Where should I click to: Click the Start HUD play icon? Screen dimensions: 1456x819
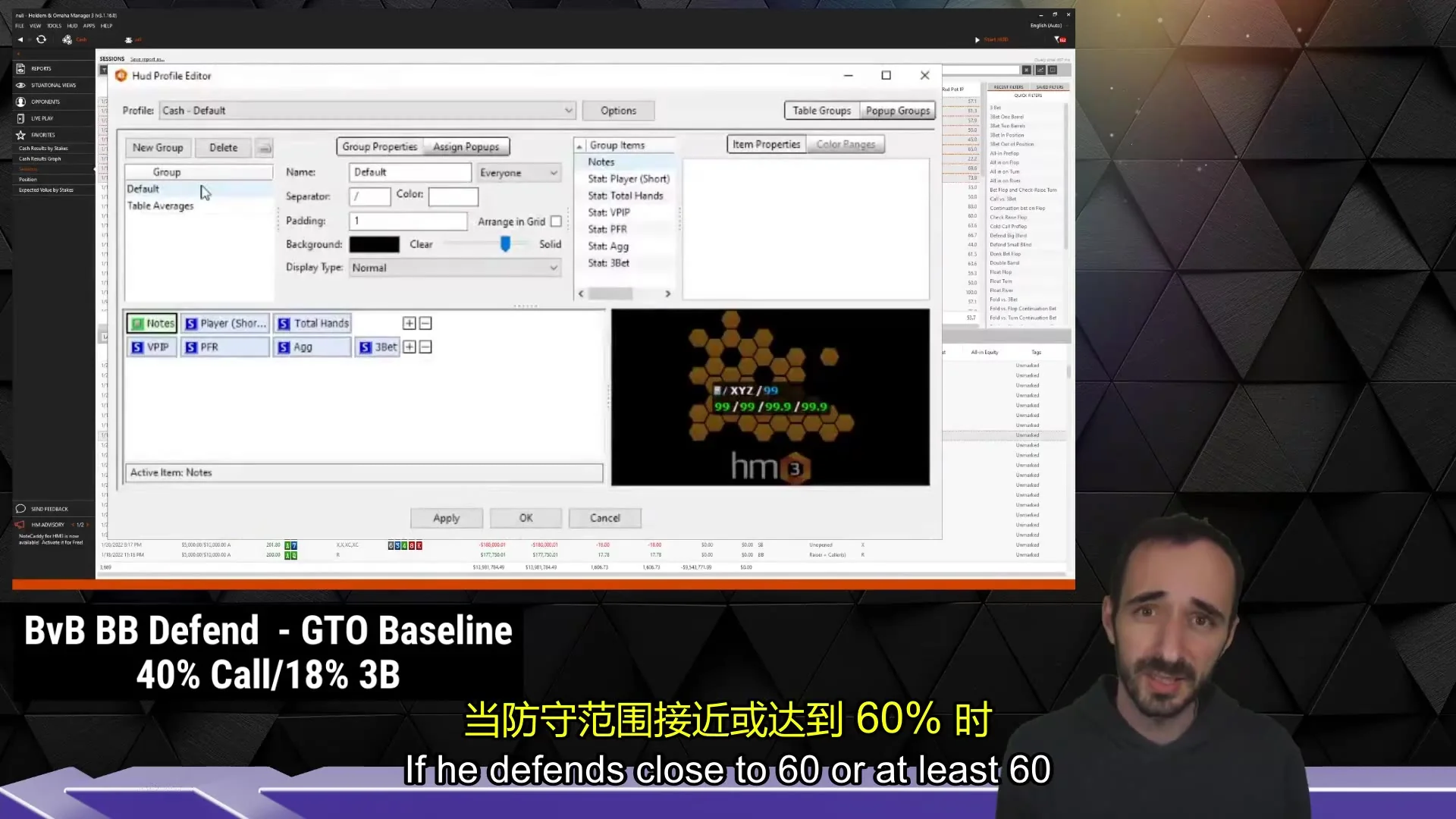coord(977,39)
